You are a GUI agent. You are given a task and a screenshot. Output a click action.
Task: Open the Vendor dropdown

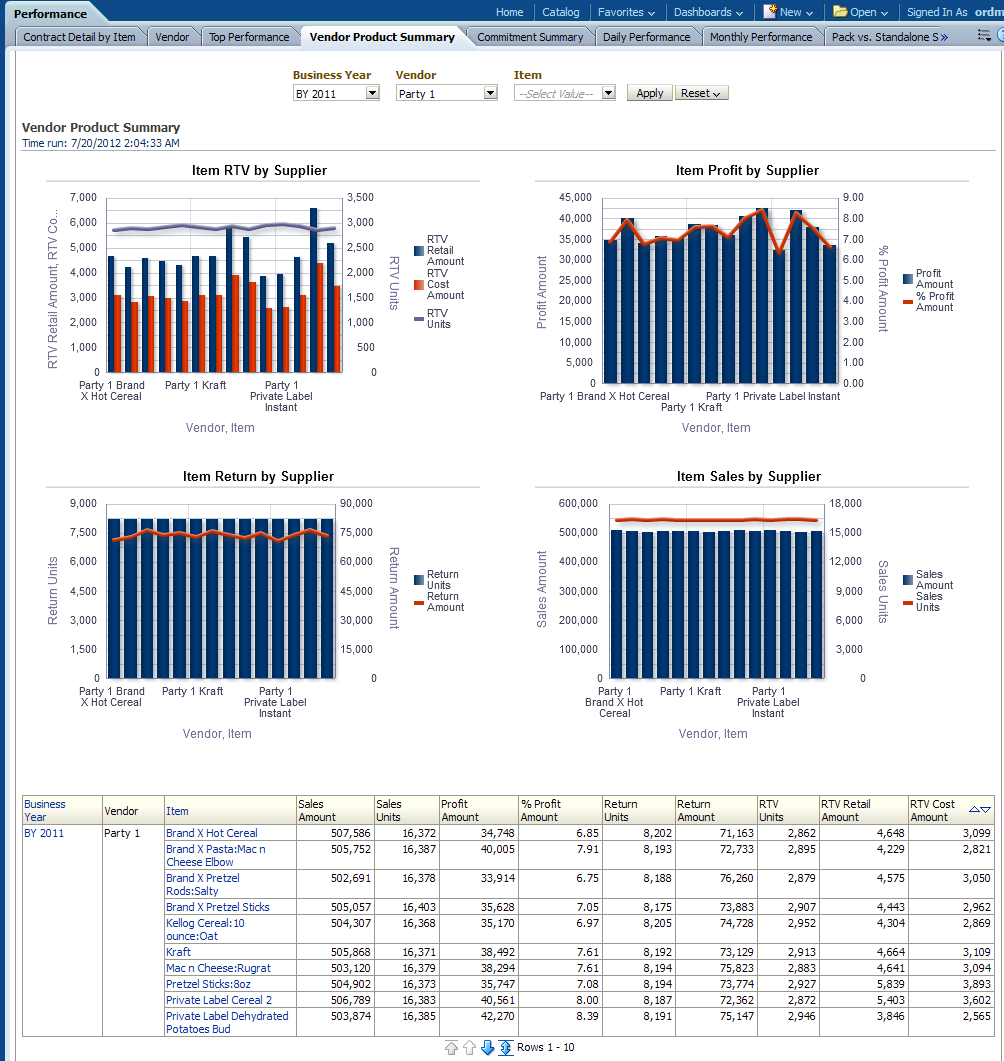(490, 93)
